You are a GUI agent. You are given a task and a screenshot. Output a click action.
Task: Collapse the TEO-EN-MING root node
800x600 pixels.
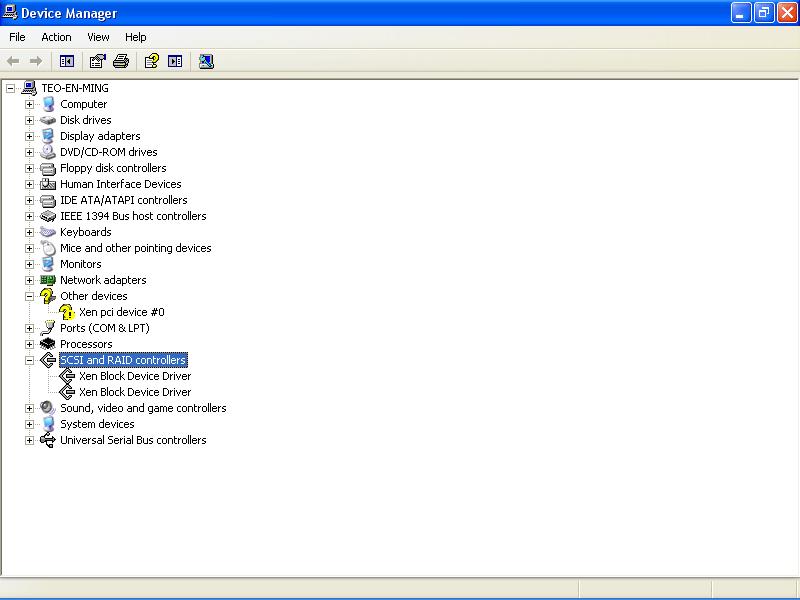point(10,88)
